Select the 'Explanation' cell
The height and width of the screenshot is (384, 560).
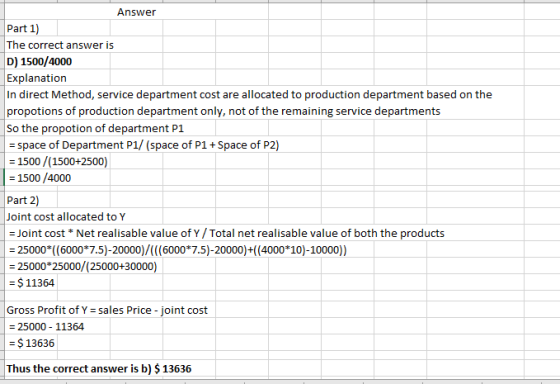click(x=36, y=78)
